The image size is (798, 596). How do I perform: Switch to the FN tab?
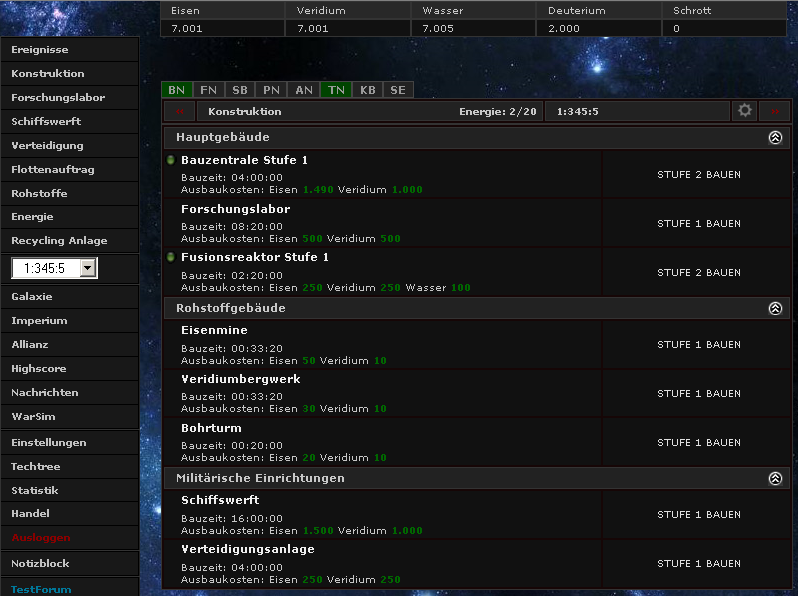208,90
